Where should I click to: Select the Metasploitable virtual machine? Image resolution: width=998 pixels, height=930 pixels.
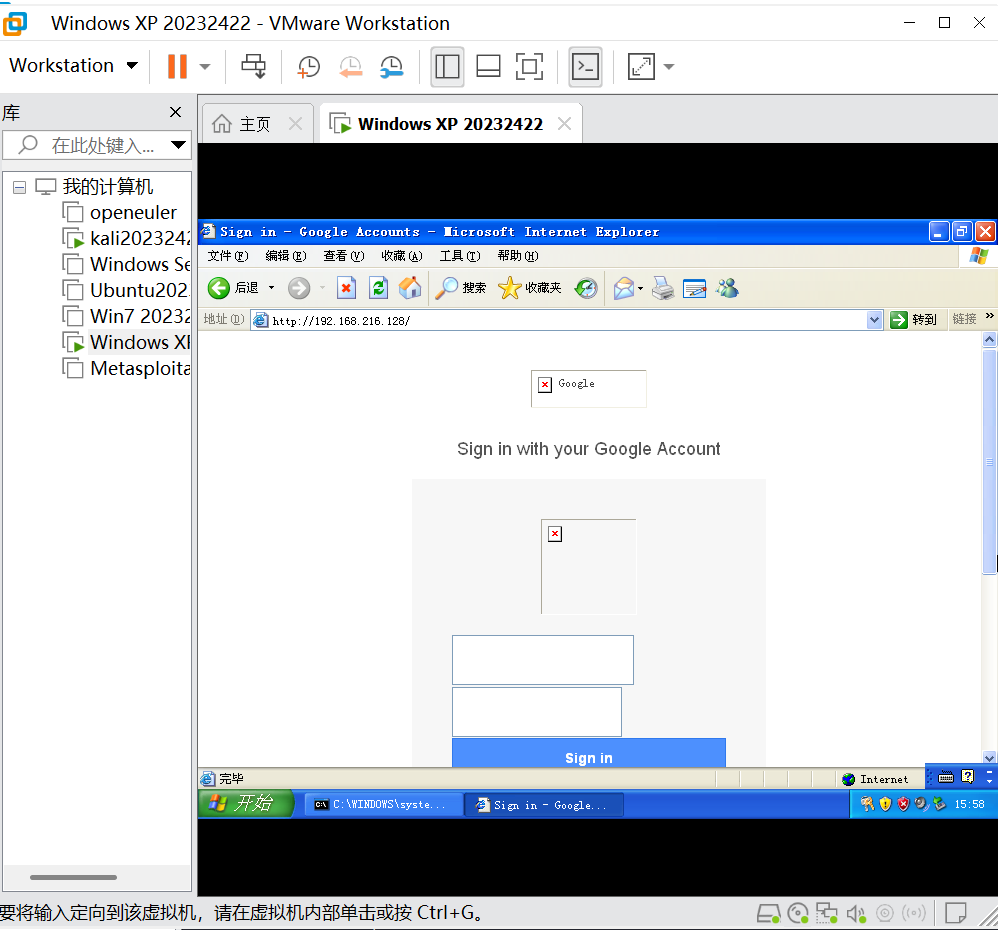[x=126, y=369]
